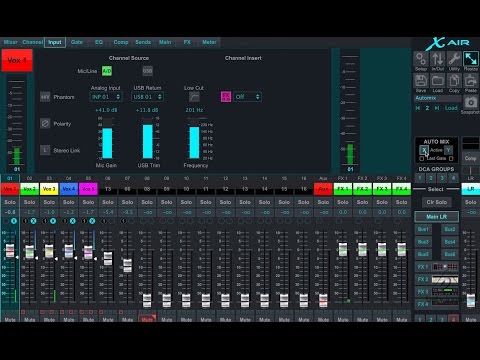This screenshot has width=480, height=360.
Task: Select the USB channel source button
Action: tap(147, 71)
